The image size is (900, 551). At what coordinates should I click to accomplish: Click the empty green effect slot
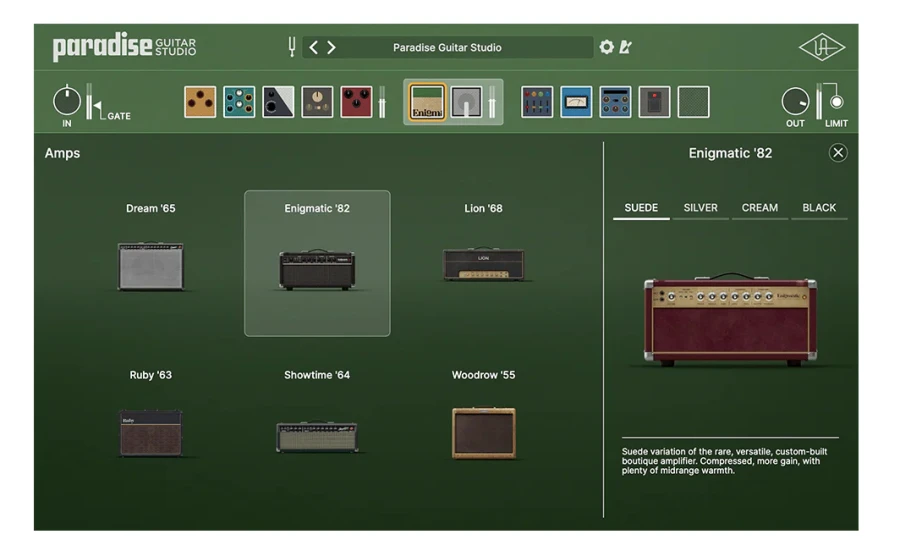[x=693, y=102]
